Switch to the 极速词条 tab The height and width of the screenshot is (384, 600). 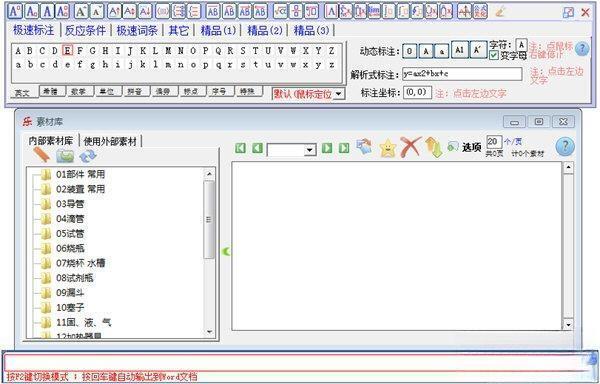tap(137, 30)
